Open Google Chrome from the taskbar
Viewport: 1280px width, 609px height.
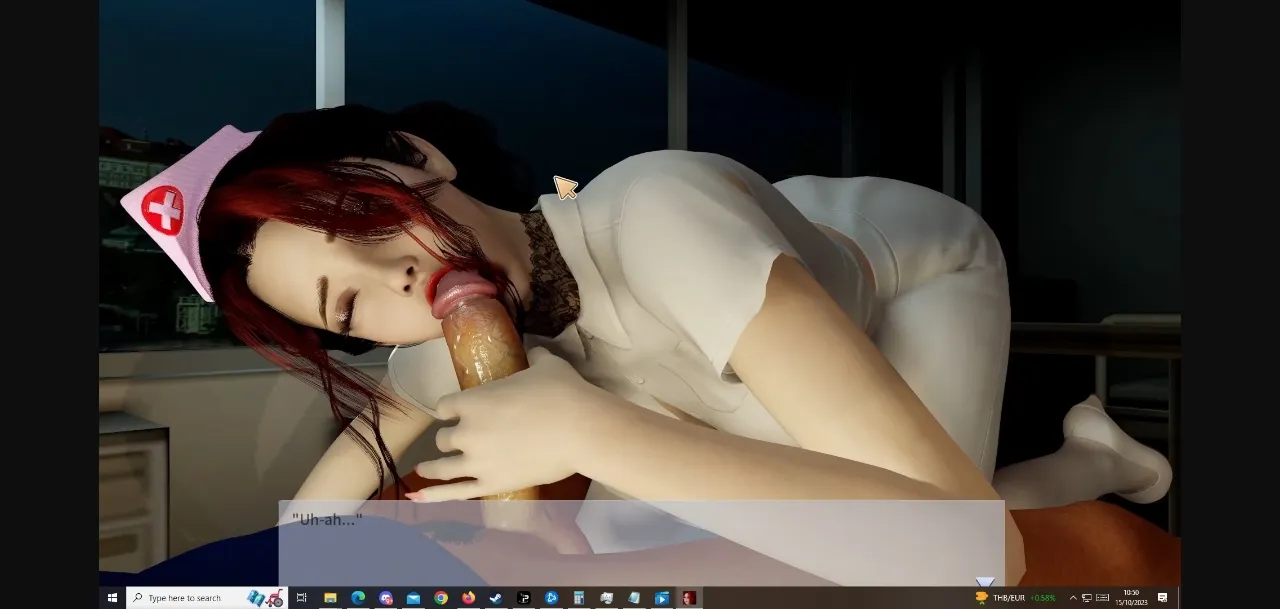click(x=439, y=597)
